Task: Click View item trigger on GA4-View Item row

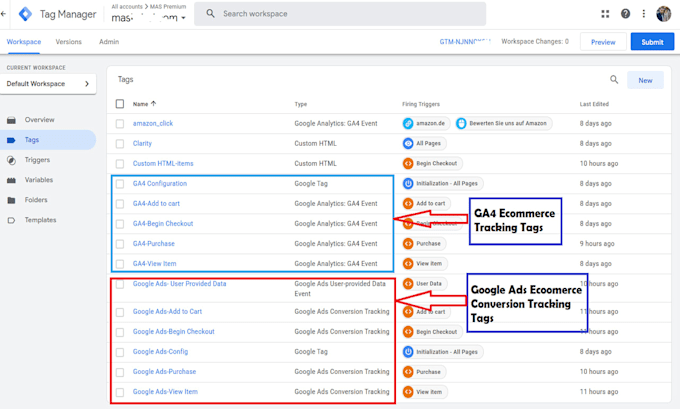Action: pos(424,263)
